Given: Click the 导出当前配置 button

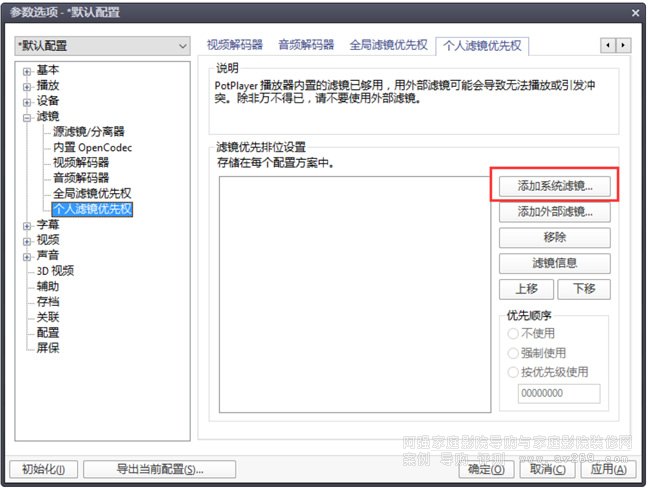Looking at the screenshot, I should 160,469.
